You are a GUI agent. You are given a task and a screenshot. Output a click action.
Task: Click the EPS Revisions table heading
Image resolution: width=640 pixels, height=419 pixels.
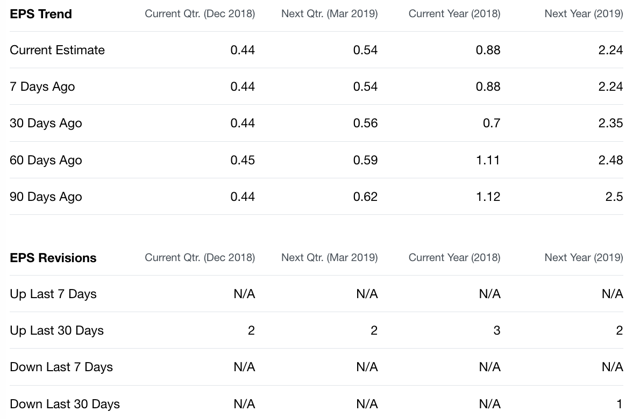(x=53, y=258)
